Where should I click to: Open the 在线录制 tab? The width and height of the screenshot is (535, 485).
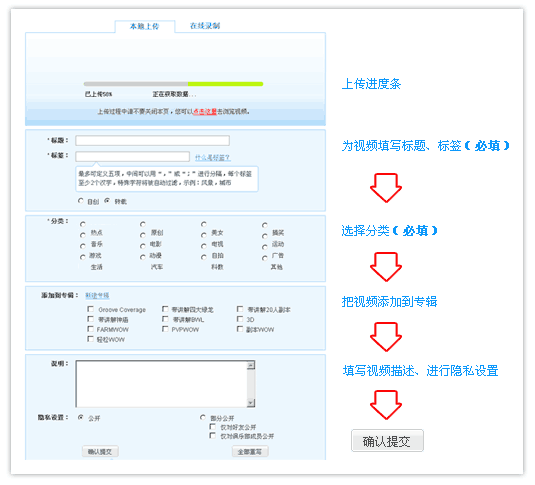pos(205,26)
